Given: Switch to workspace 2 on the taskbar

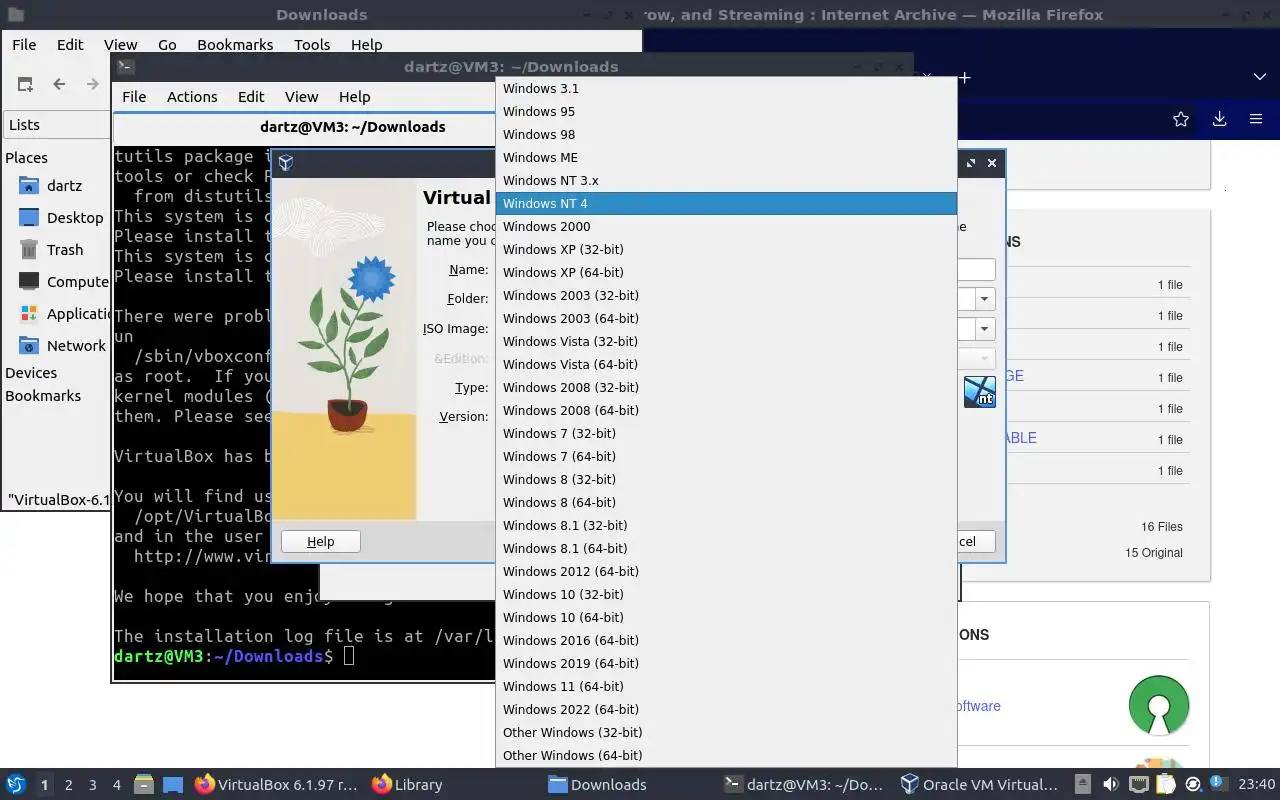Looking at the screenshot, I should [x=69, y=785].
